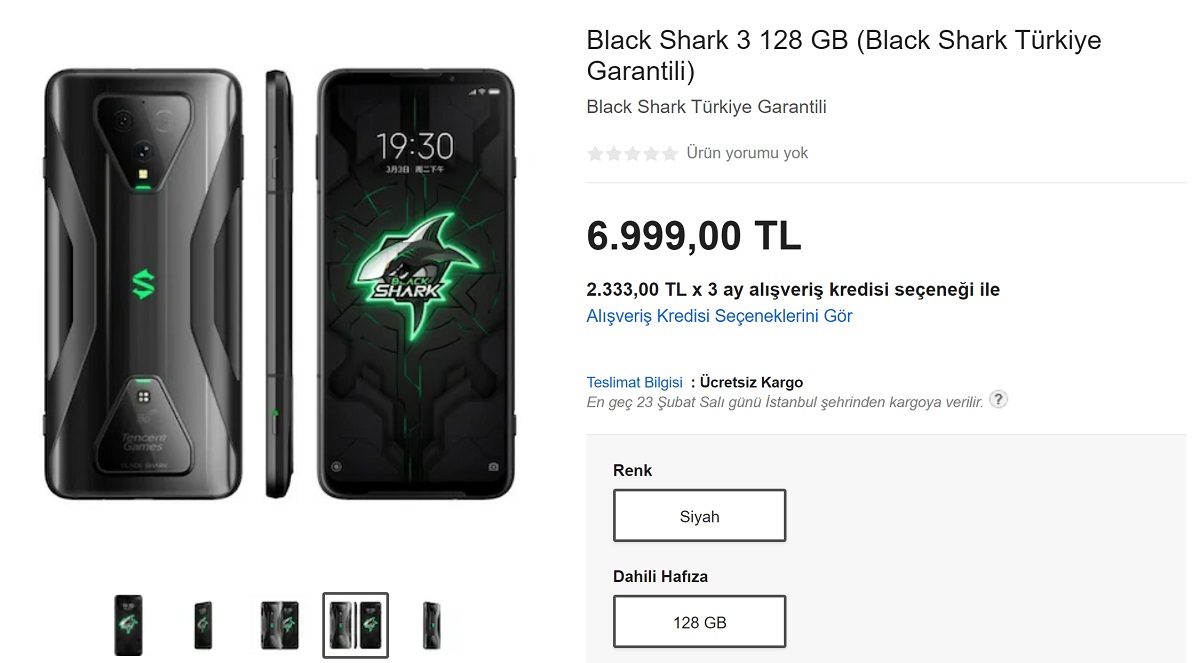Image resolution: width=1200 pixels, height=663 pixels.
Task: View last thumbnail of phone side angle
Action: point(431,625)
